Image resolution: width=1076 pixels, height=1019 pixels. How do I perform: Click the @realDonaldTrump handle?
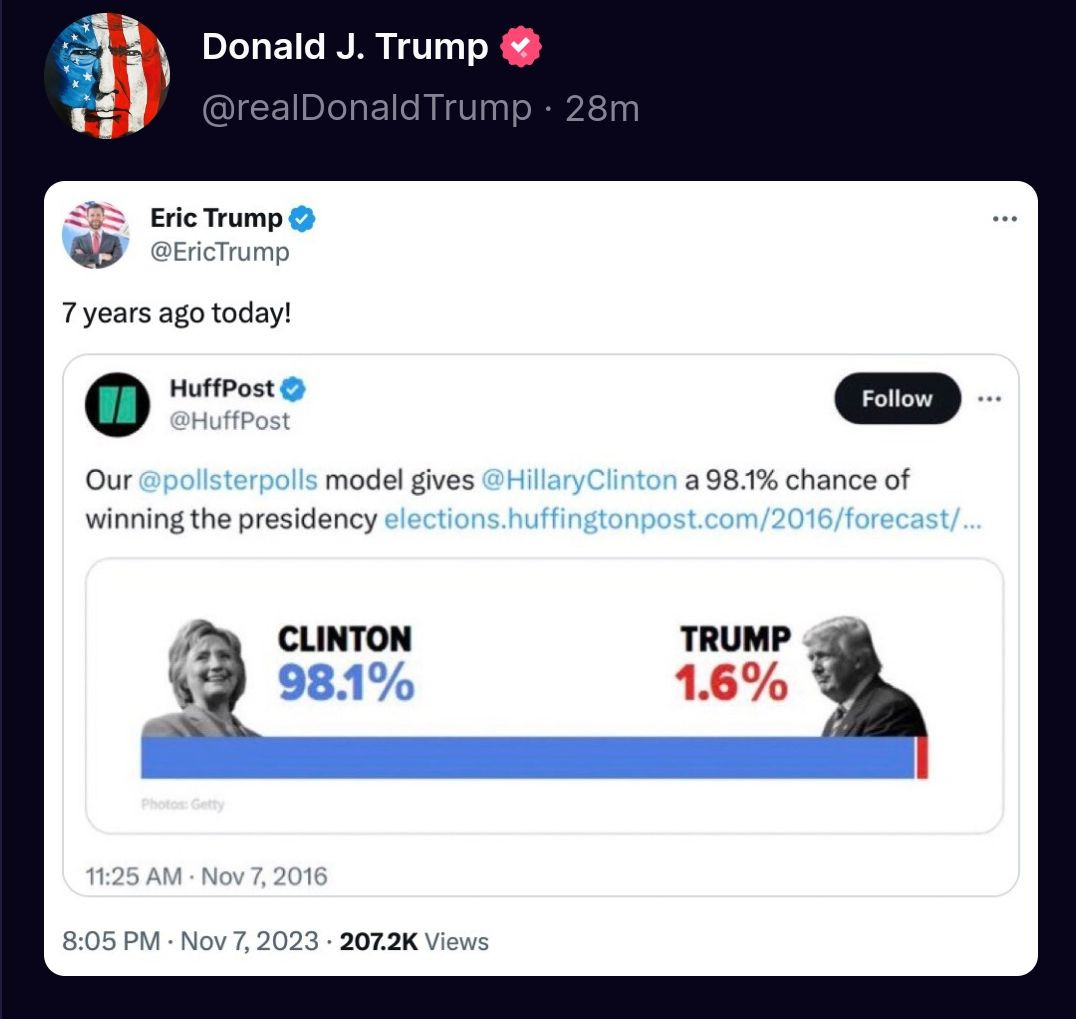point(367,107)
